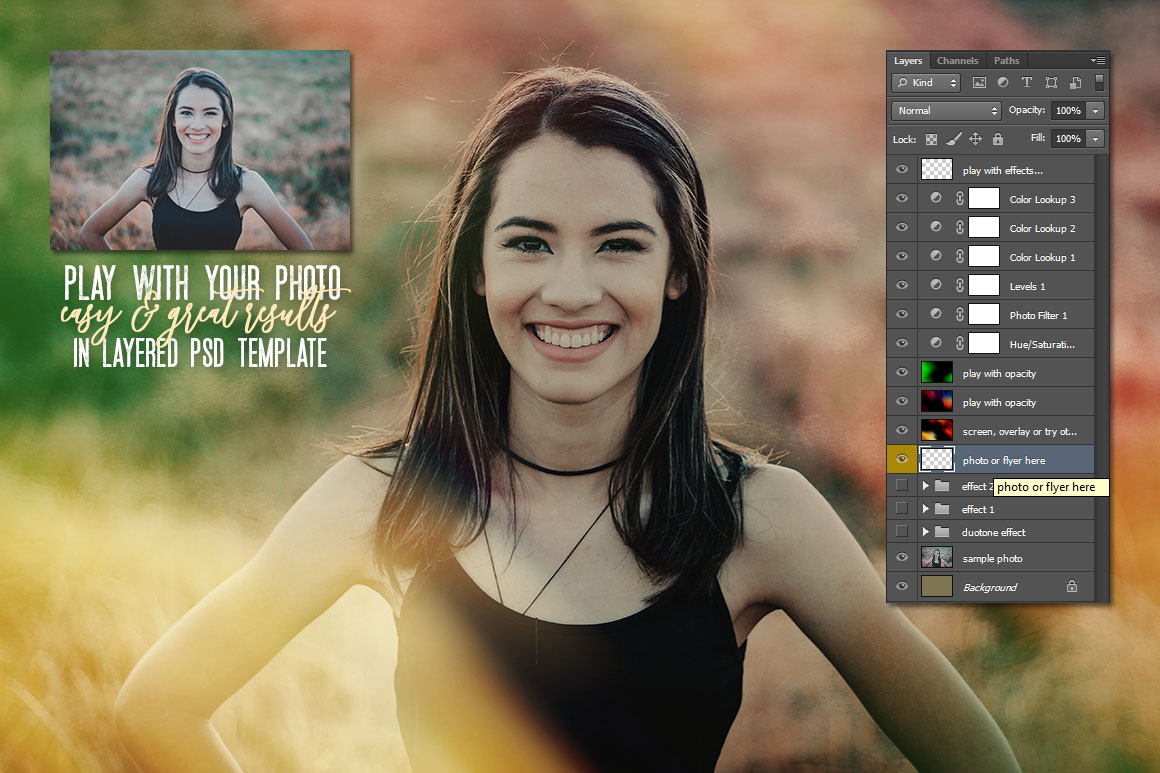Screen dimensions: 1160x773
Task: Filter layers by type (T) icon
Action: point(1027,83)
